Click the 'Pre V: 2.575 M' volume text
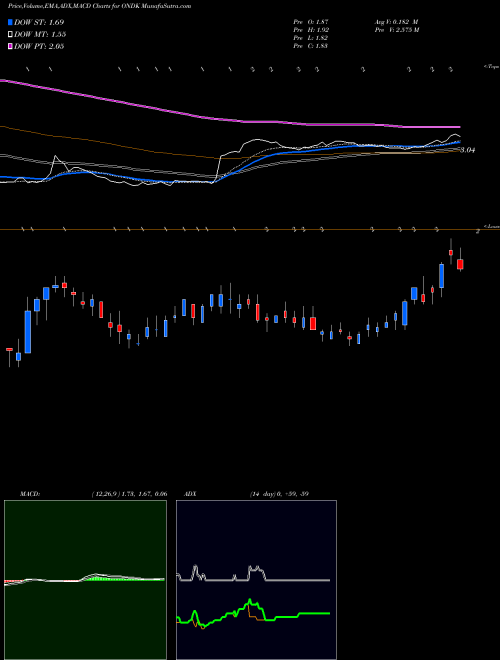Image resolution: width=500 pixels, height=660 pixels. 396,30
